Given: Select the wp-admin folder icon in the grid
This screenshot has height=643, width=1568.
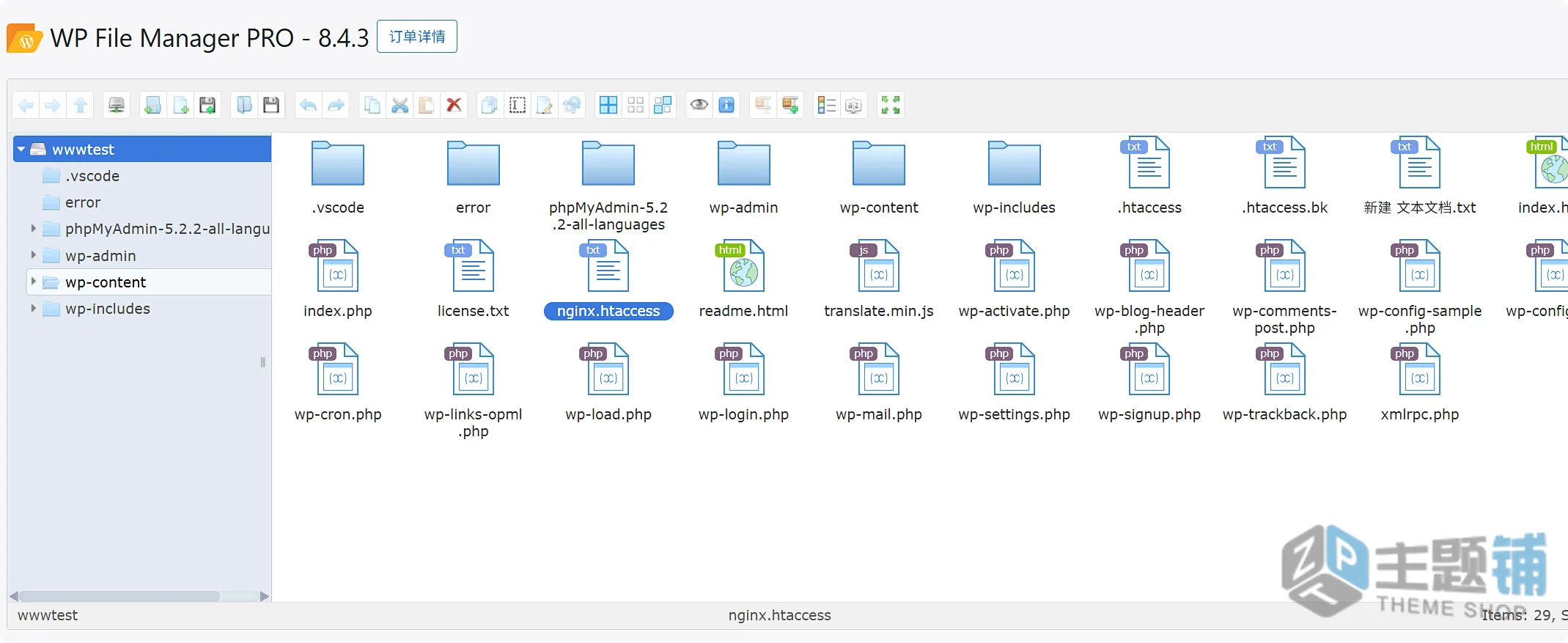Looking at the screenshot, I should click(x=743, y=163).
